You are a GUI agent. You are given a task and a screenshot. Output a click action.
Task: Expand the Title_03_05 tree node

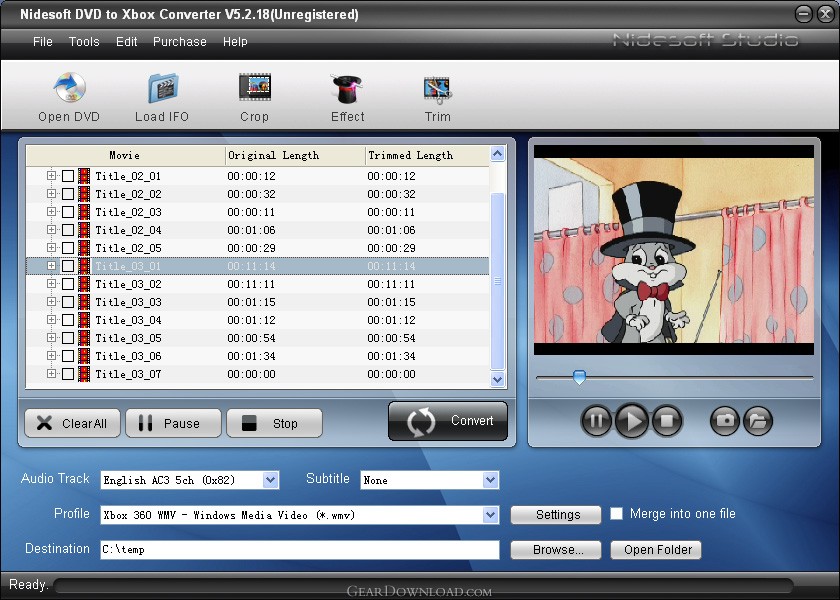pyautogui.click(x=51, y=338)
